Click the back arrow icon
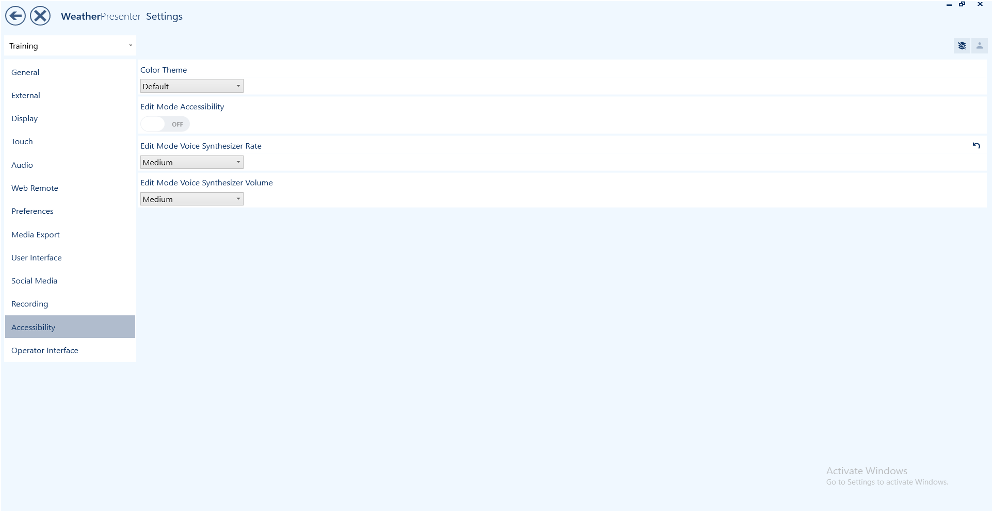 pyautogui.click(x=16, y=16)
